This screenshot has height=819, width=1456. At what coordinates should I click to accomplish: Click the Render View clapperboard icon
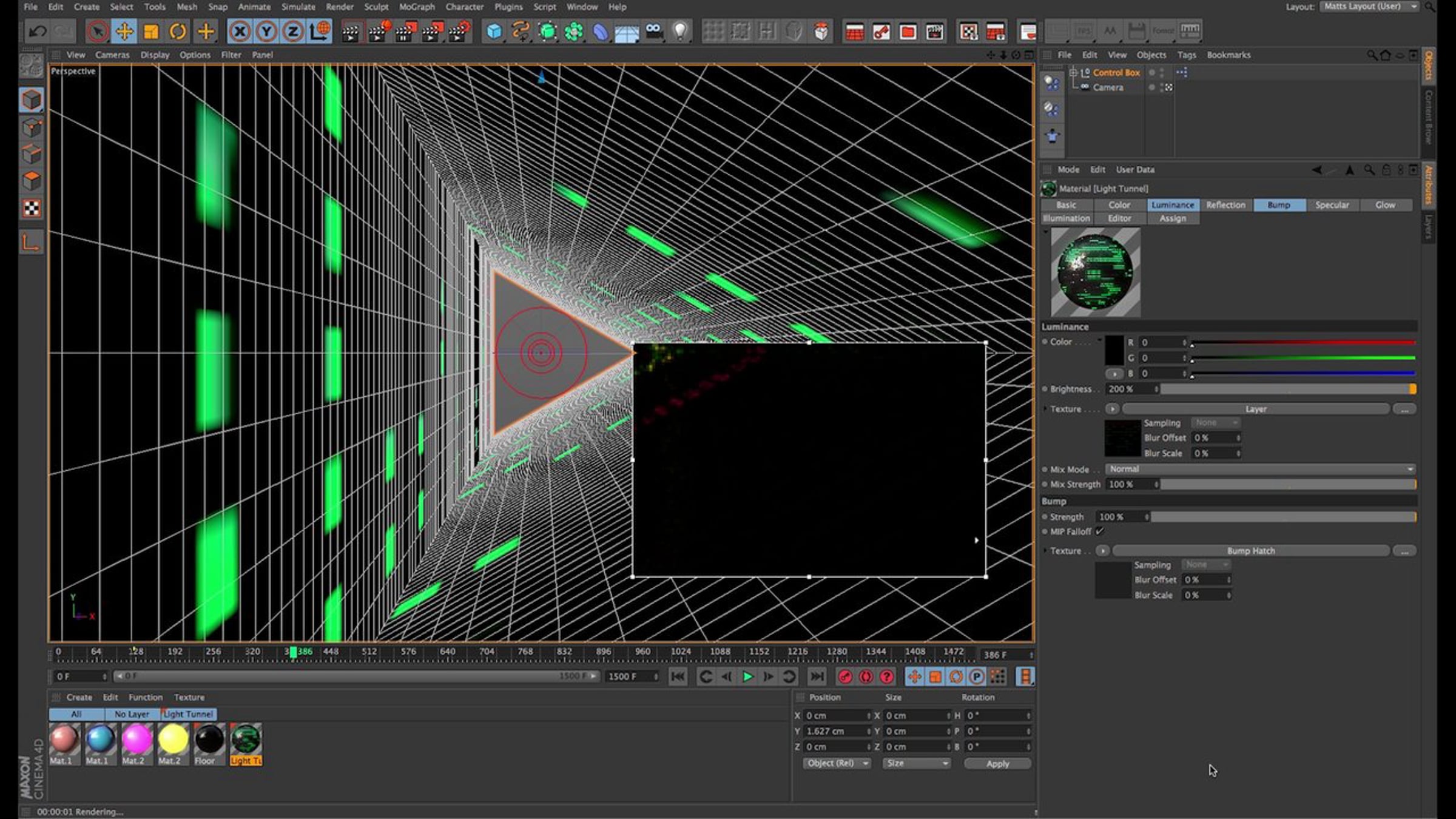[x=350, y=31]
